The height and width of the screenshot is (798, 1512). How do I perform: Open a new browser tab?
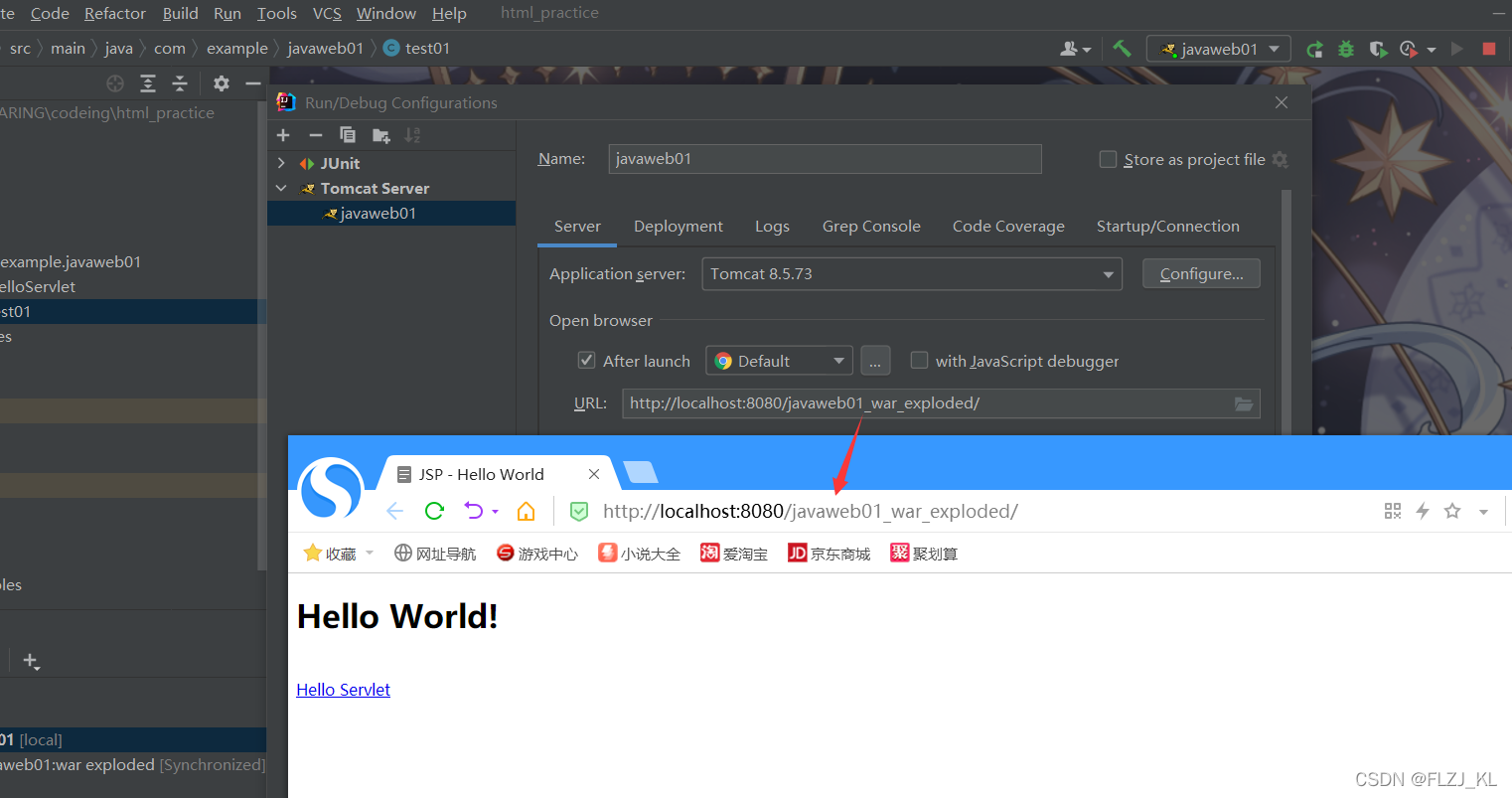(x=641, y=471)
